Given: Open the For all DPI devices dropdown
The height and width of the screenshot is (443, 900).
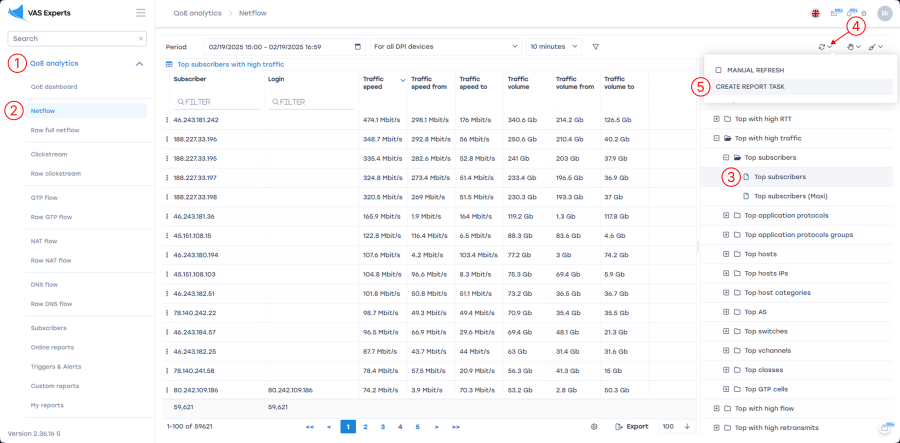Looking at the screenshot, I should click(x=446, y=47).
